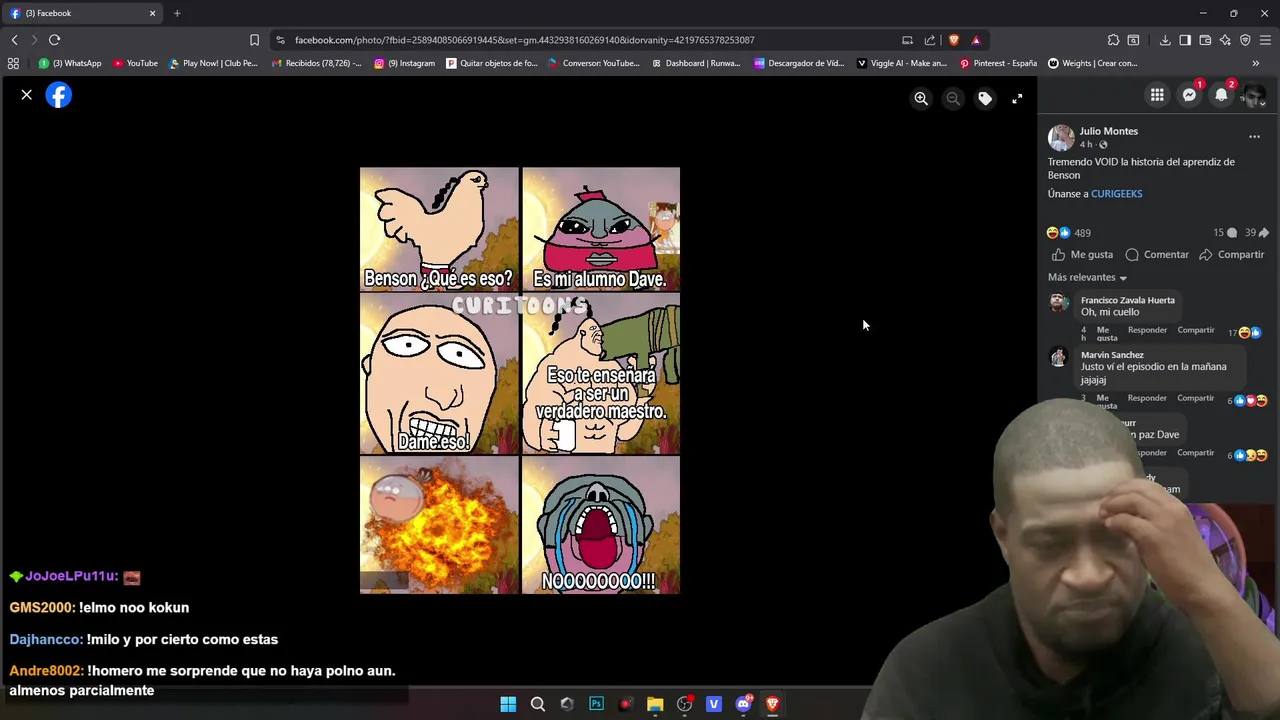This screenshot has height=720, width=1280.
Task: Open taskbar search
Action: click(538, 704)
